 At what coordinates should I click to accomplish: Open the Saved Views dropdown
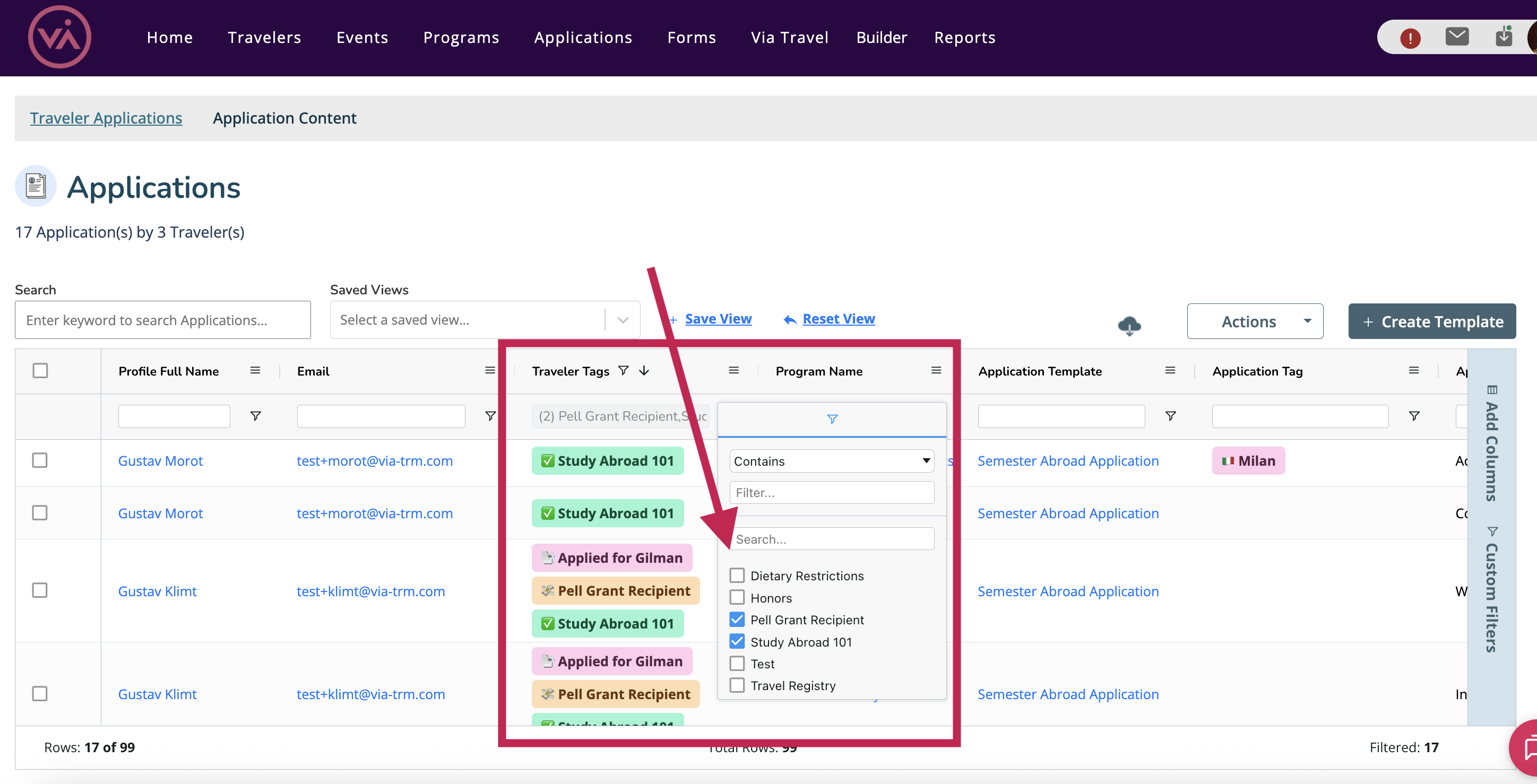click(x=485, y=319)
